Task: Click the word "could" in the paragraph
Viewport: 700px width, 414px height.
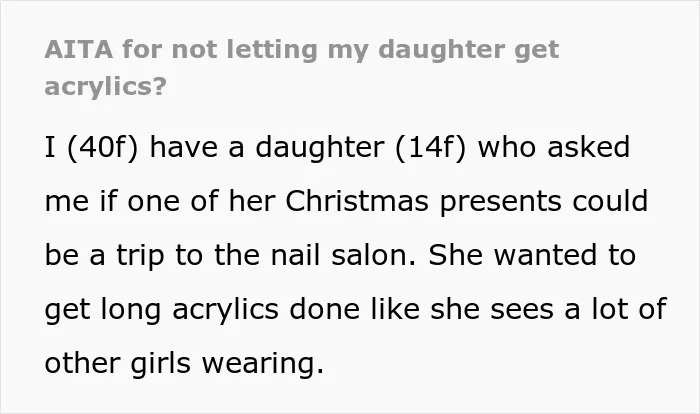Action: [610, 201]
